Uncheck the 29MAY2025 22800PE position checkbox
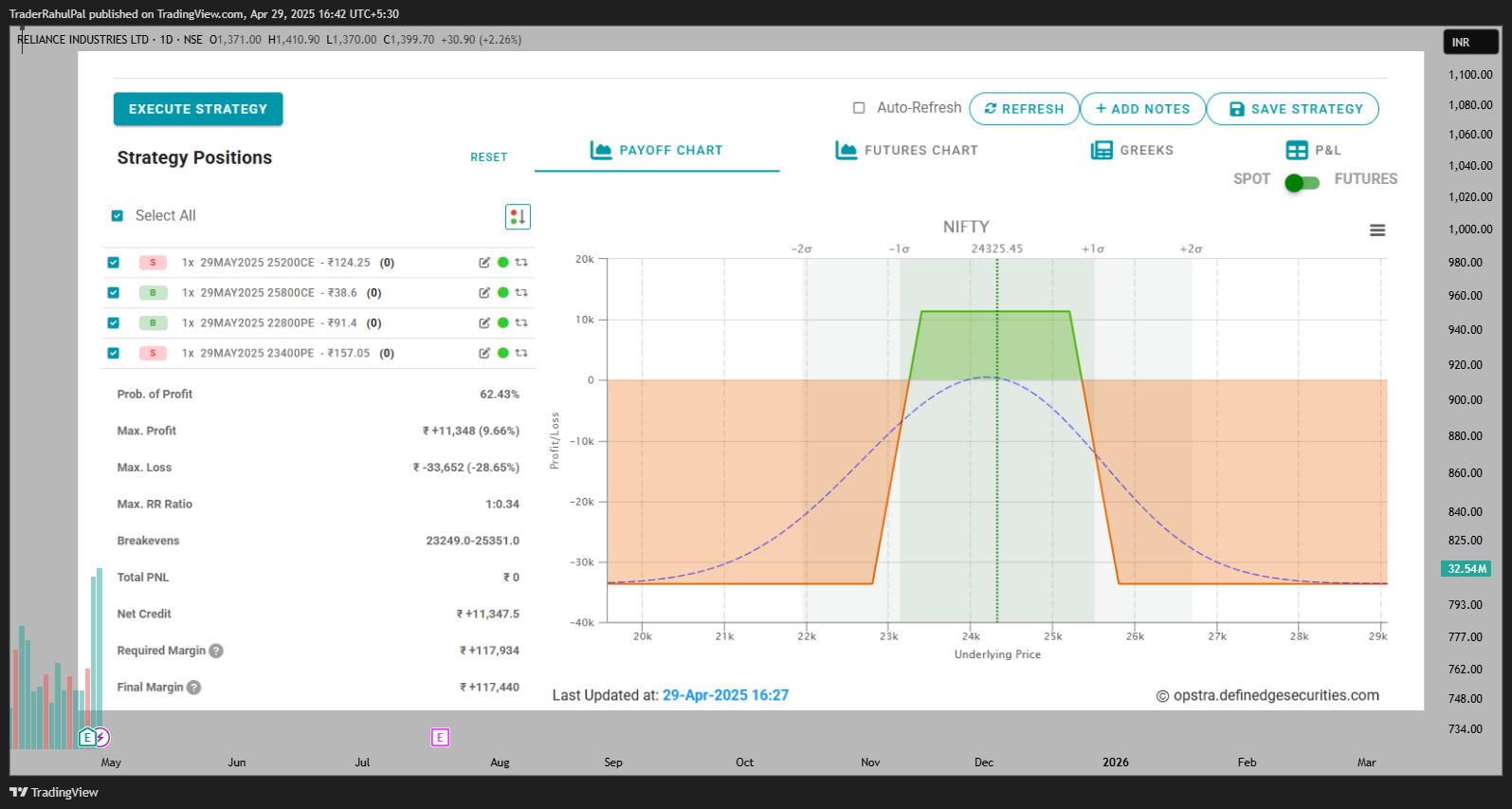The width and height of the screenshot is (1512, 809). click(x=114, y=323)
